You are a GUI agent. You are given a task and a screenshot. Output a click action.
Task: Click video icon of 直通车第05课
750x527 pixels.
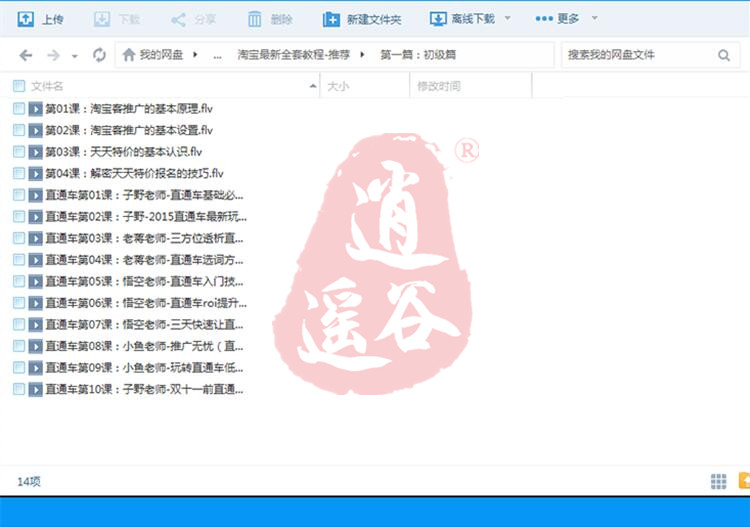pos(35,281)
